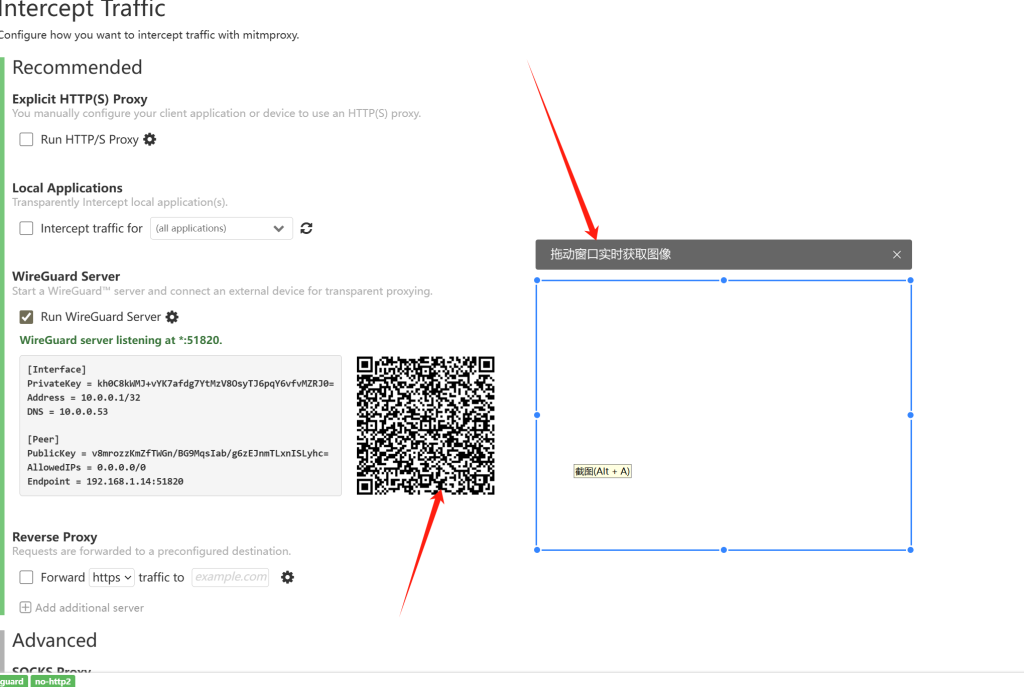The height and width of the screenshot is (687, 1024).
Task: Refresh the local applications list
Action: tap(306, 228)
